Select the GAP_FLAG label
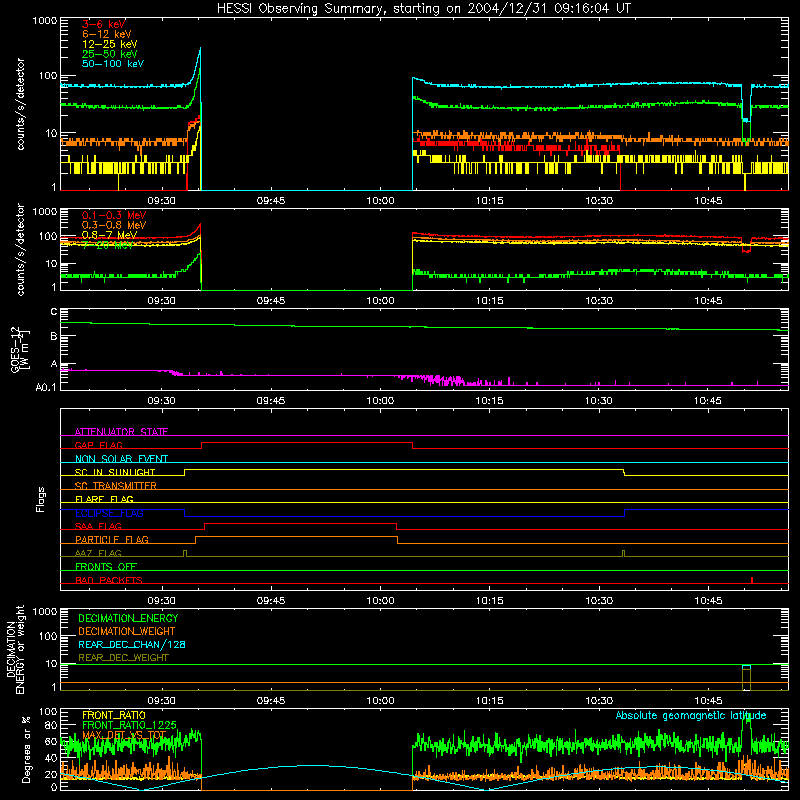Image resolution: width=800 pixels, height=800 pixels. [x=98, y=445]
